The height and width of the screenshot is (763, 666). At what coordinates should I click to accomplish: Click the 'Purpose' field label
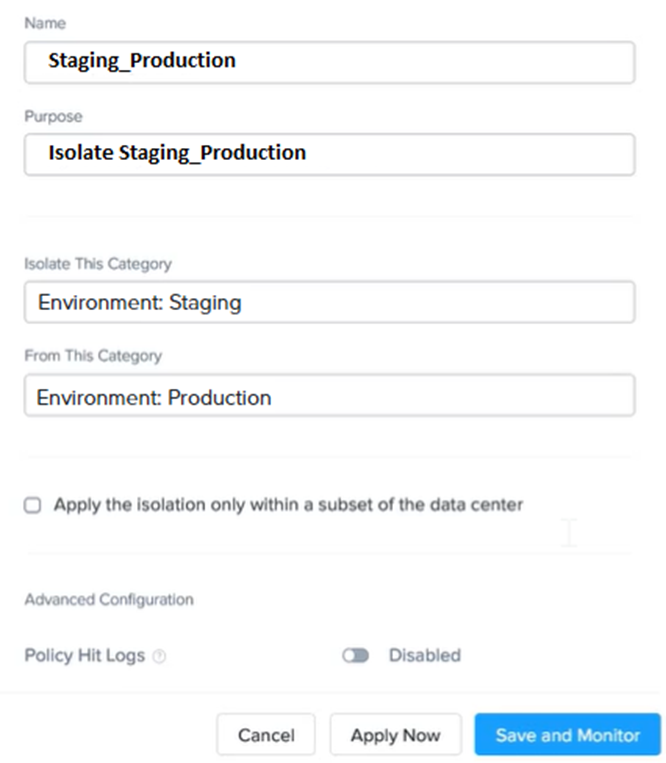[53, 116]
